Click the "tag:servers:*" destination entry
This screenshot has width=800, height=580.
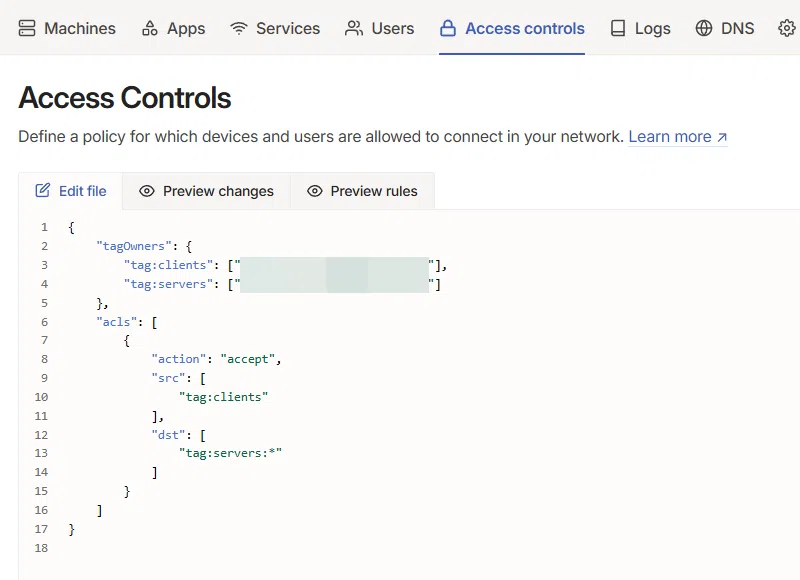coord(231,453)
